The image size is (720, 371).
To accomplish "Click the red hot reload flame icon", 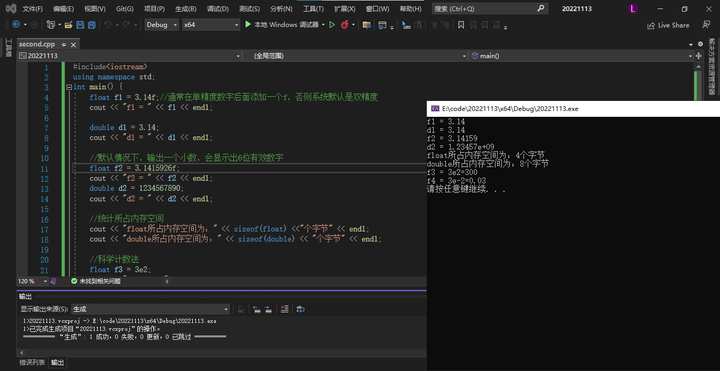I will tap(344, 25).
